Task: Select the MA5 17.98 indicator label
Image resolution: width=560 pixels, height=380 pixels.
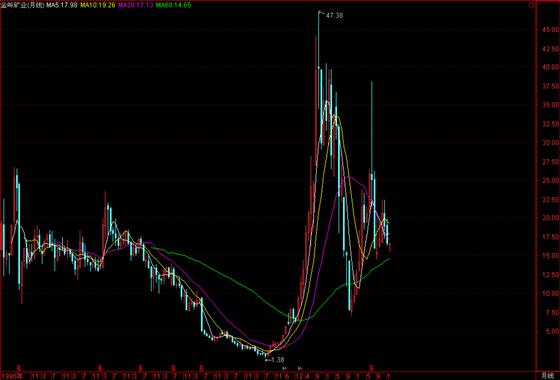Action: click(62, 5)
